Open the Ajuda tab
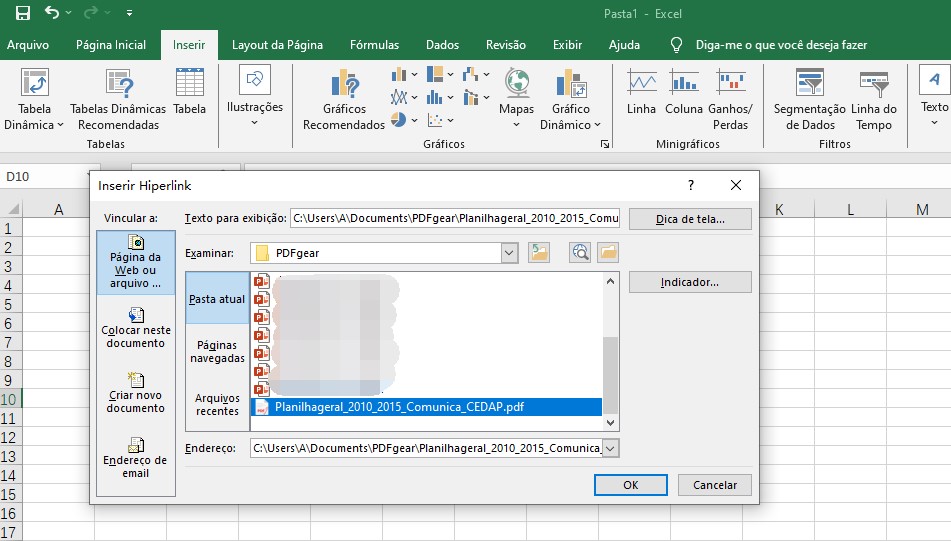The width and height of the screenshot is (951, 541). pyautogui.click(x=624, y=45)
